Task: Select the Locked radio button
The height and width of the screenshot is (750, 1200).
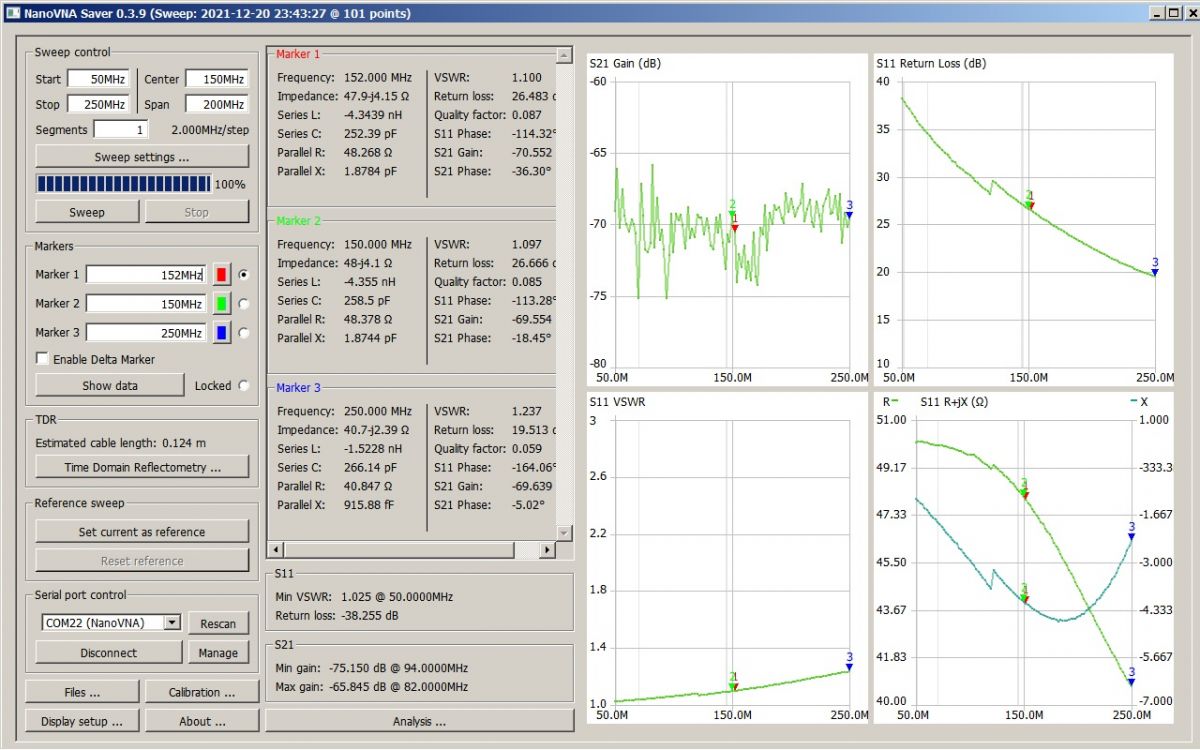Action: (x=244, y=385)
